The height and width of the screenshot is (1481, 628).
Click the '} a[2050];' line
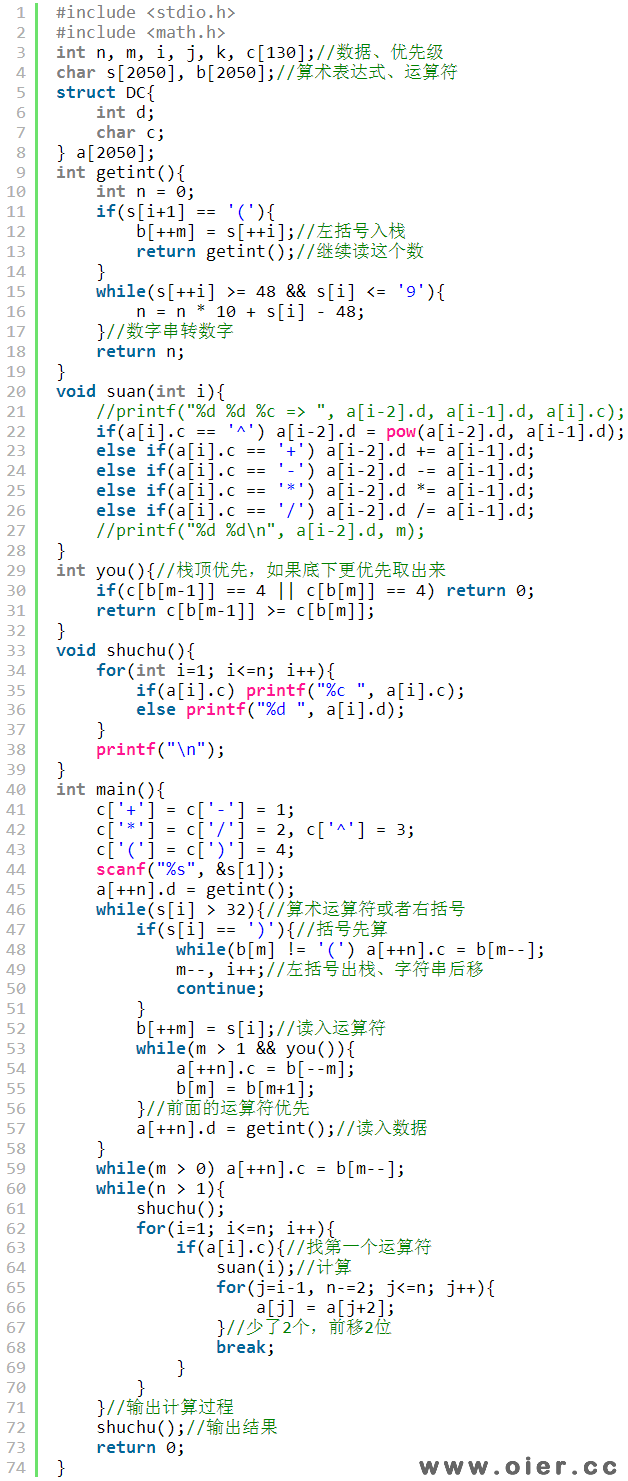point(106,152)
